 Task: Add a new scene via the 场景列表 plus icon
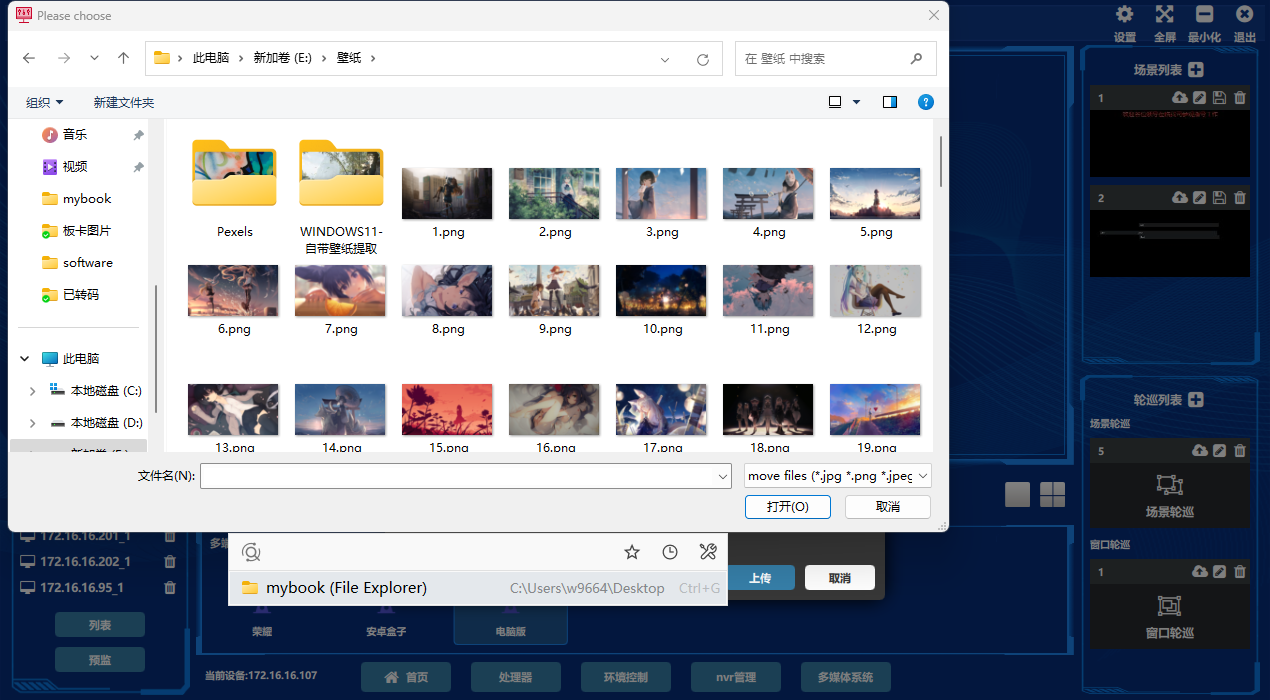coord(1195,70)
